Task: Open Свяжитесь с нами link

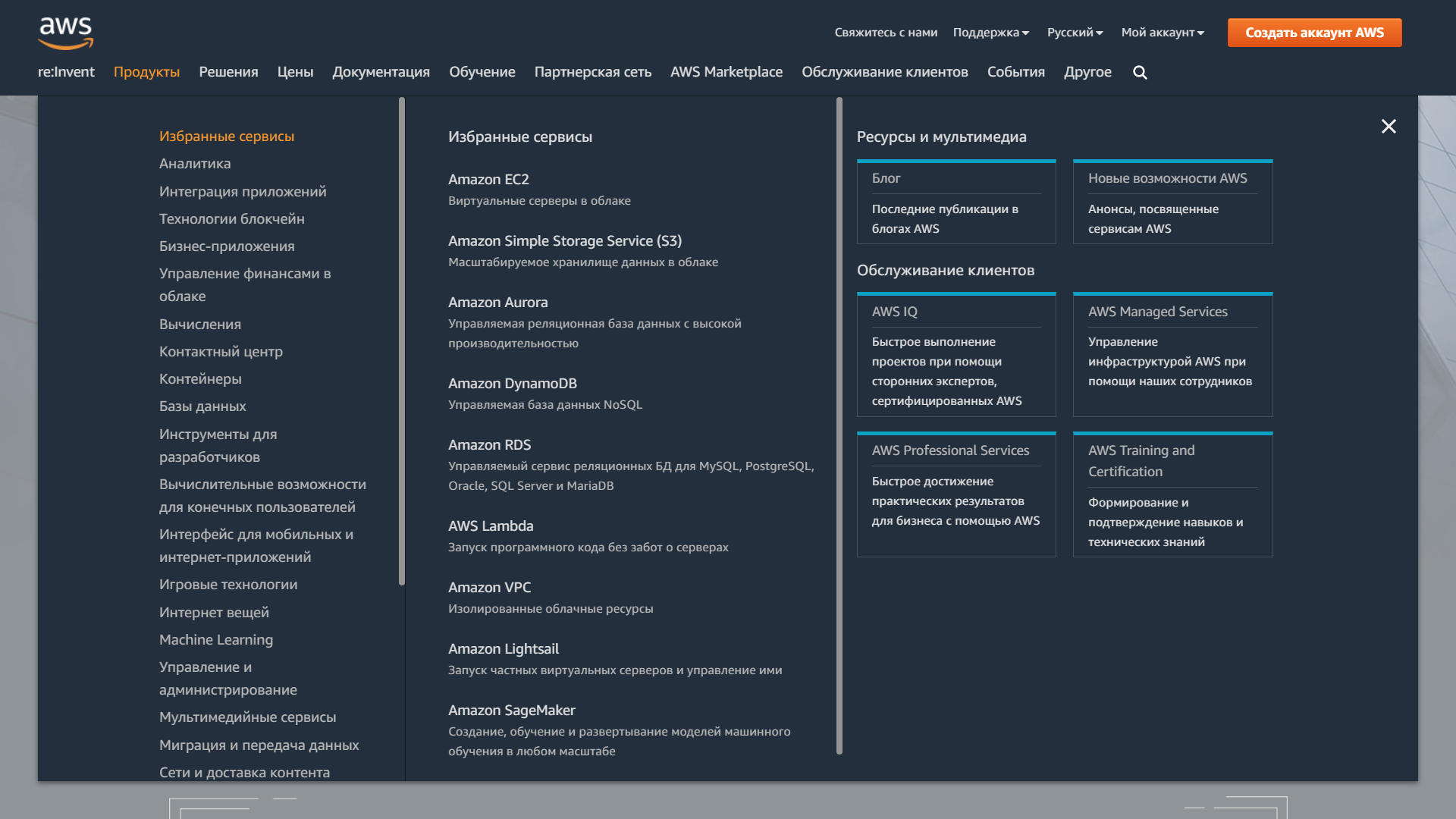Action: (x=886, y=33)
